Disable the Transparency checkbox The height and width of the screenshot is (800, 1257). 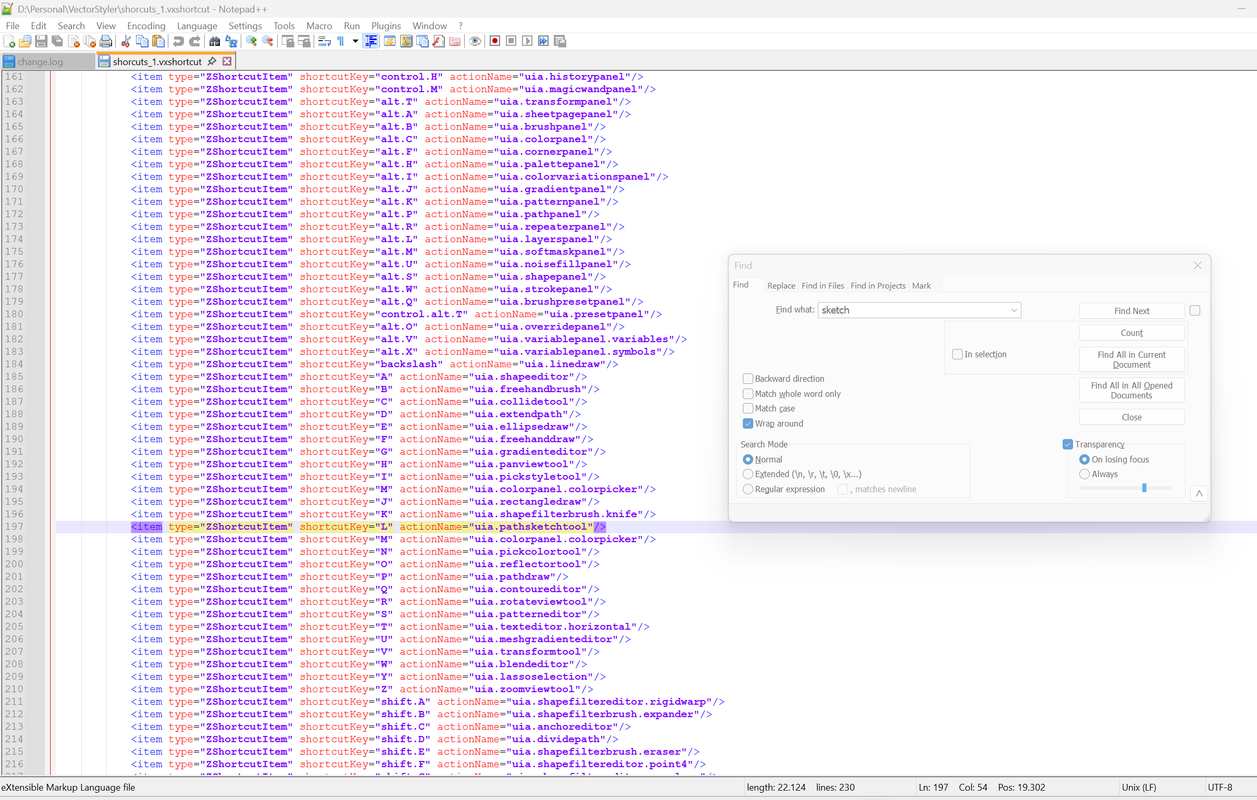pos(1068,444)
